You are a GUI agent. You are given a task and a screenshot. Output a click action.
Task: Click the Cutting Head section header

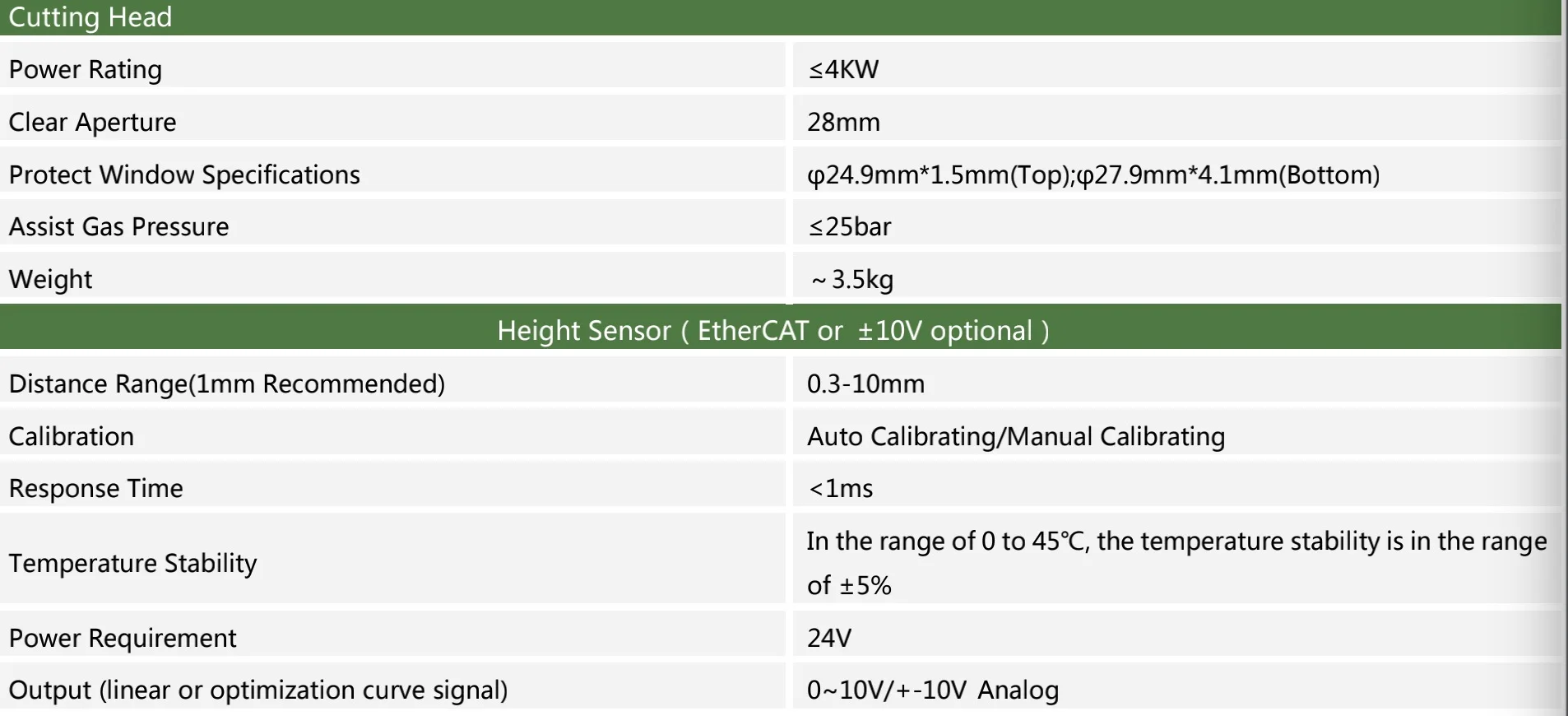click(90, 17)
